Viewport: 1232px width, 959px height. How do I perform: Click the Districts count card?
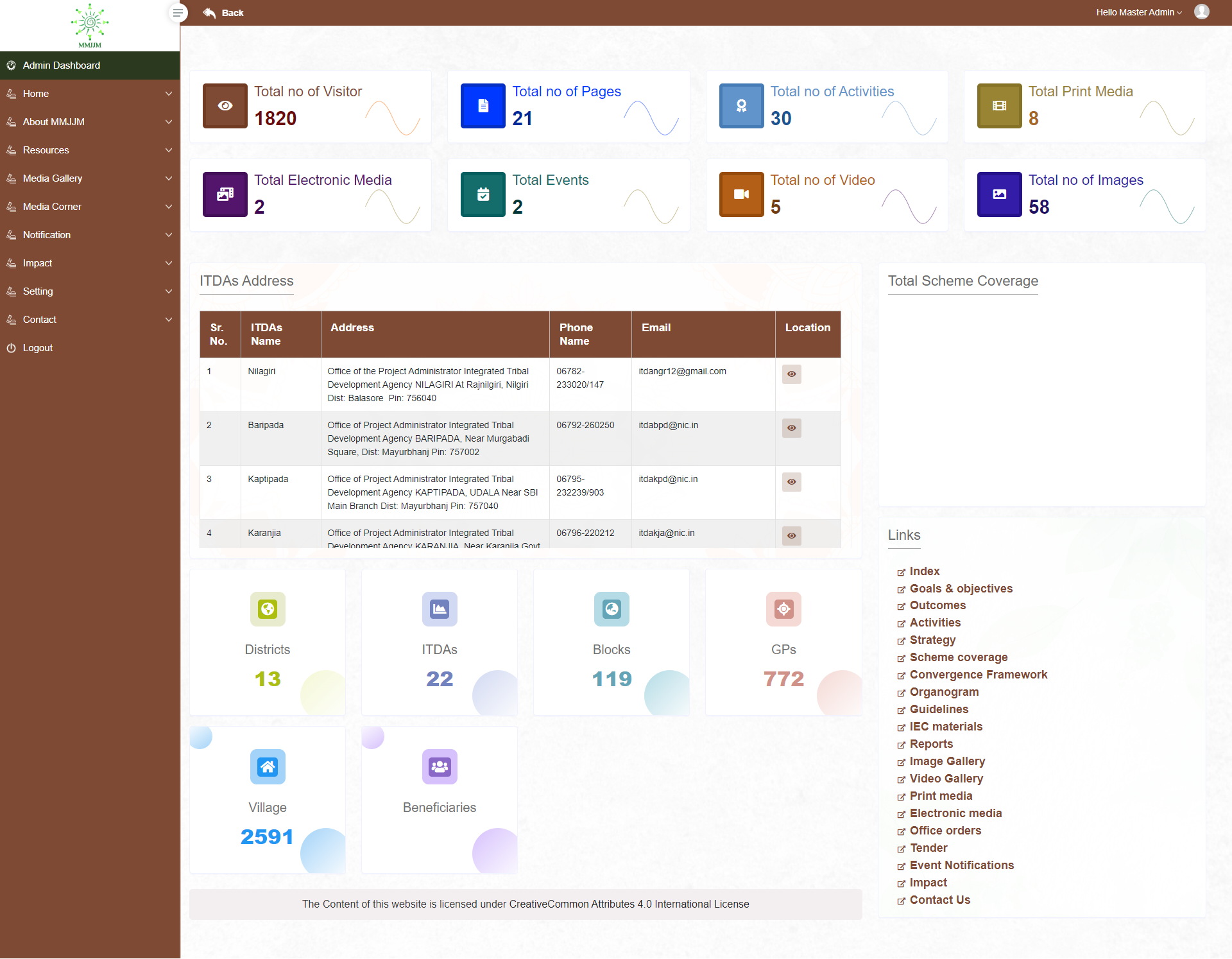[268, 642]
